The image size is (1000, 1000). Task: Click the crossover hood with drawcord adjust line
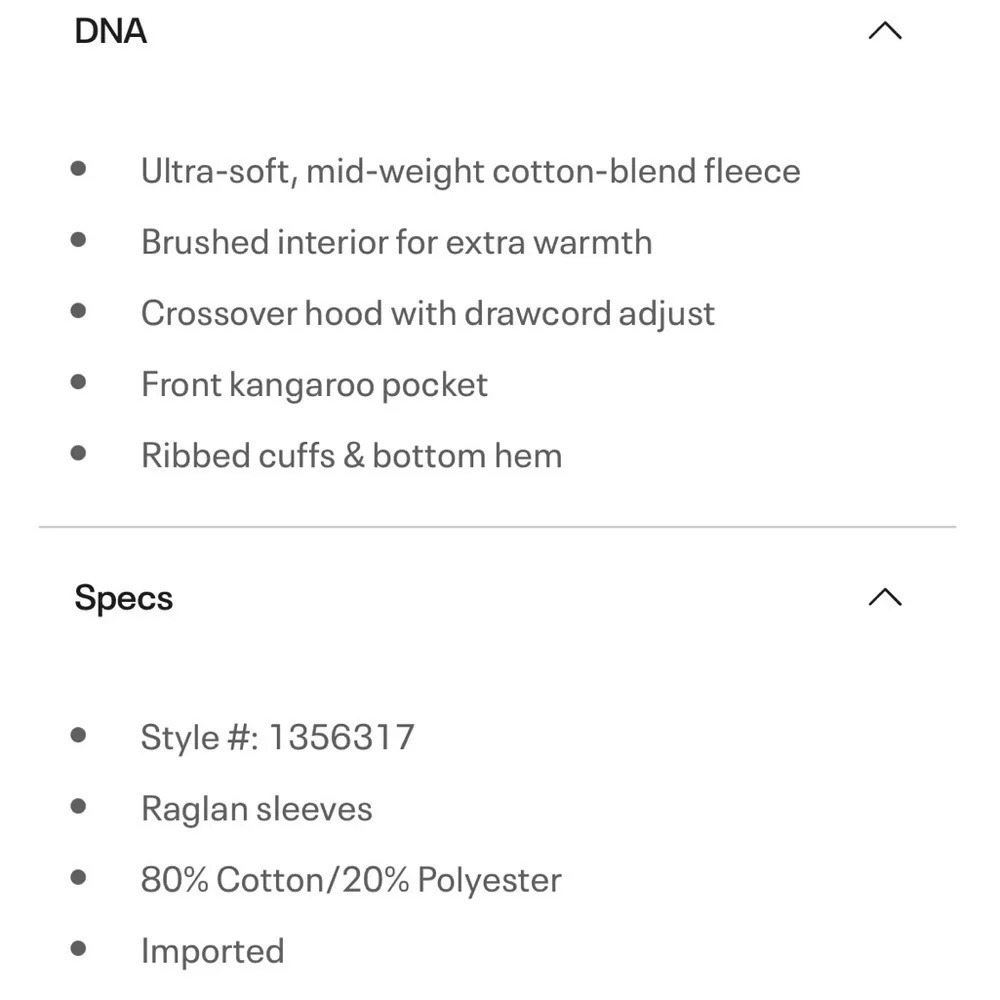[428, 314]
